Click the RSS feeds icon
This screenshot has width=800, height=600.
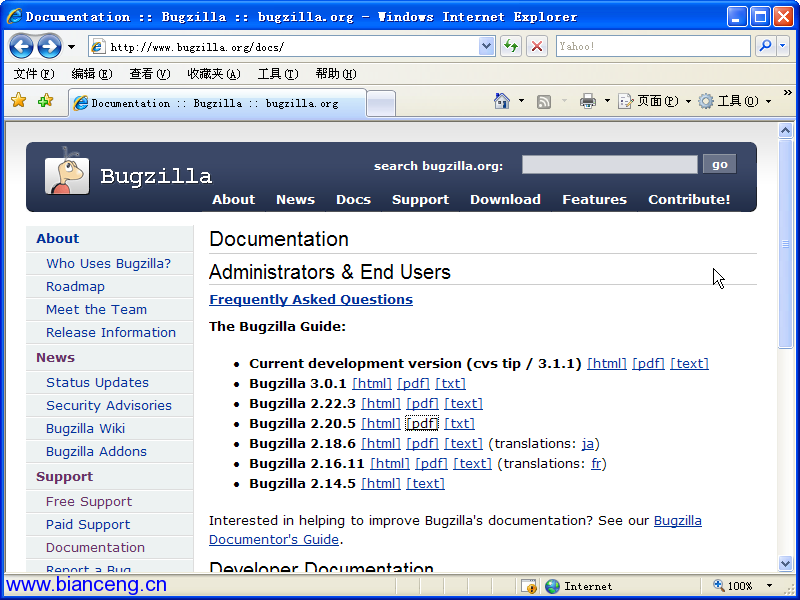tap(544, 102)
